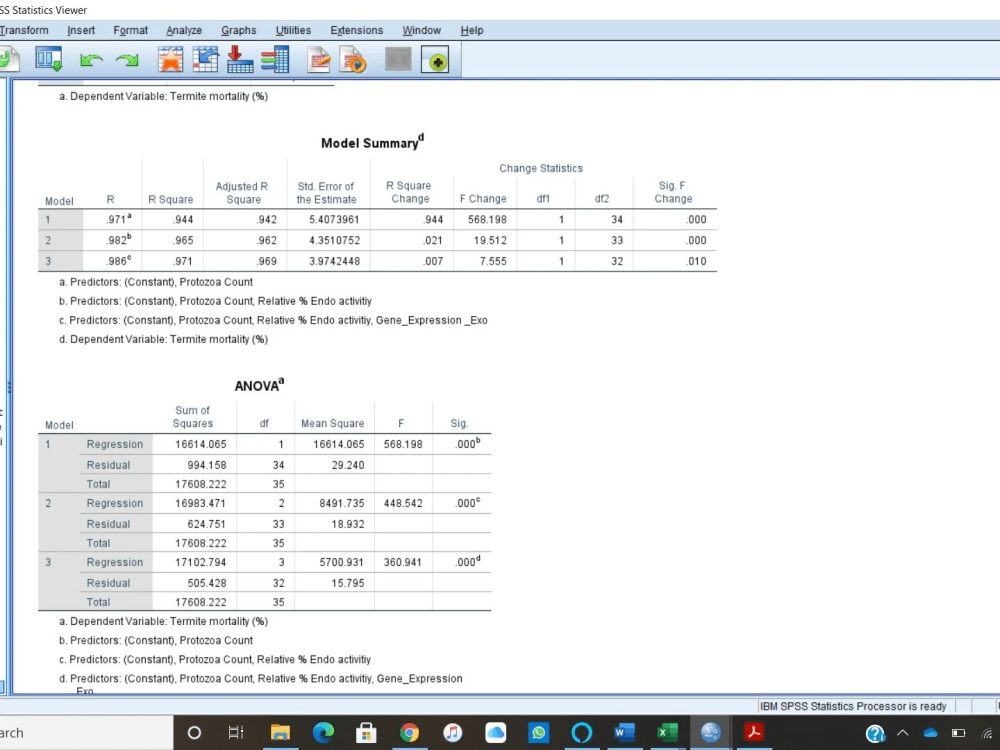1000x750 pixels.
Task: Open Adobe Acrobat from taskbar
Action: (x=754, y=733)
